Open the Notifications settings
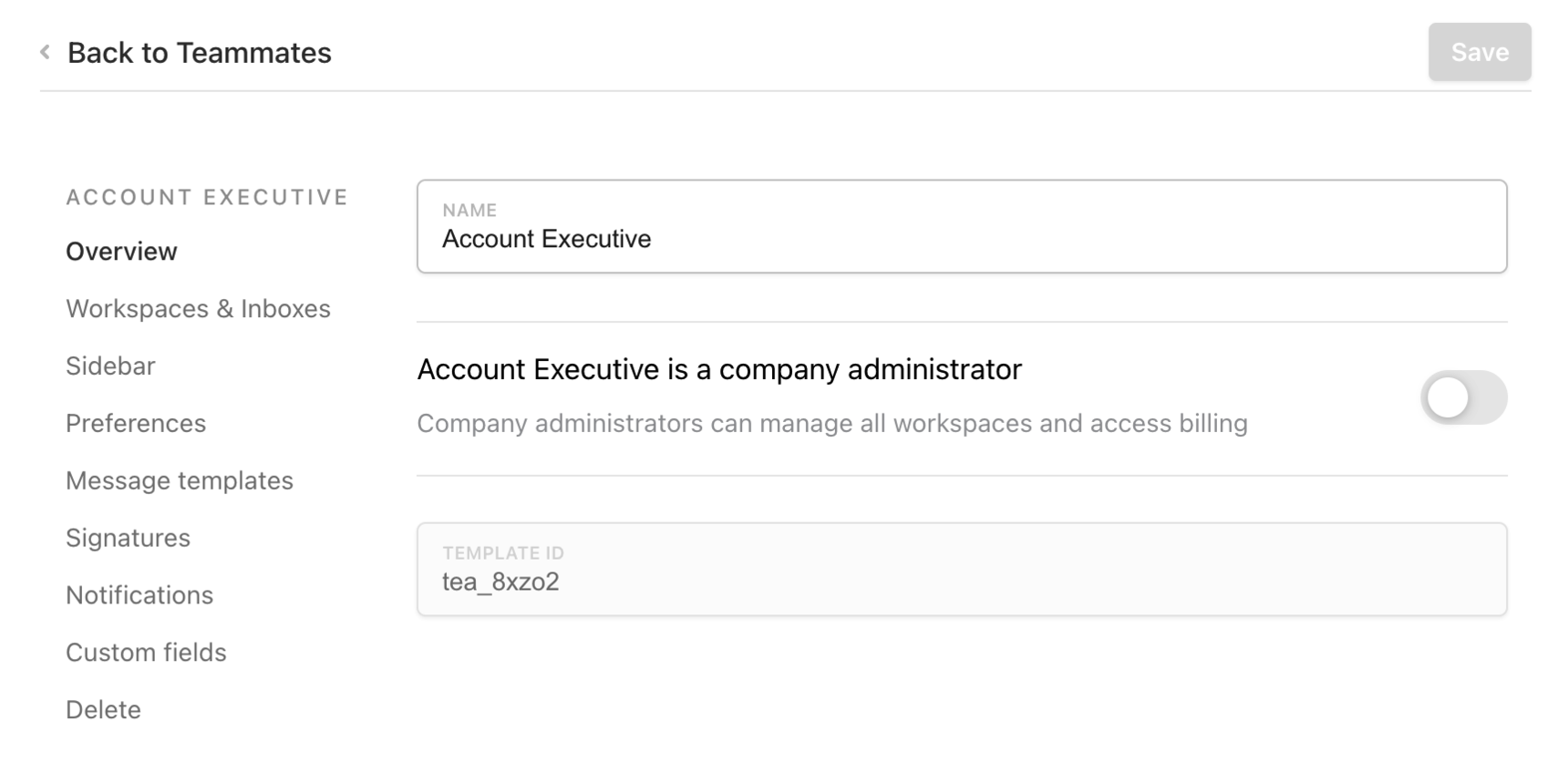Image resolution: width=1568 pixels, height=773 pixels. (x=139, y=595)
